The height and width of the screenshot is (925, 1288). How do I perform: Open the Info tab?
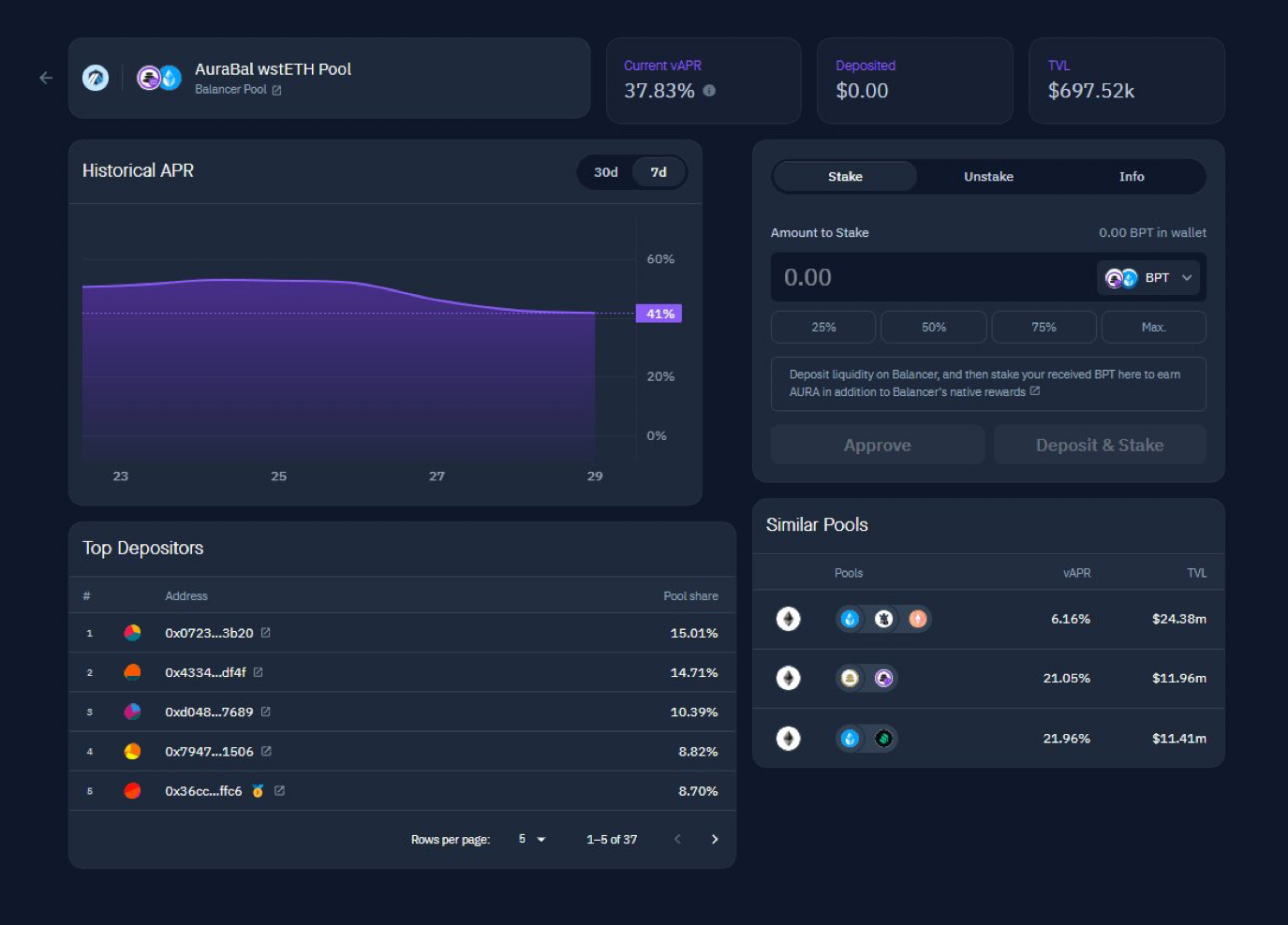(1132, 177)
